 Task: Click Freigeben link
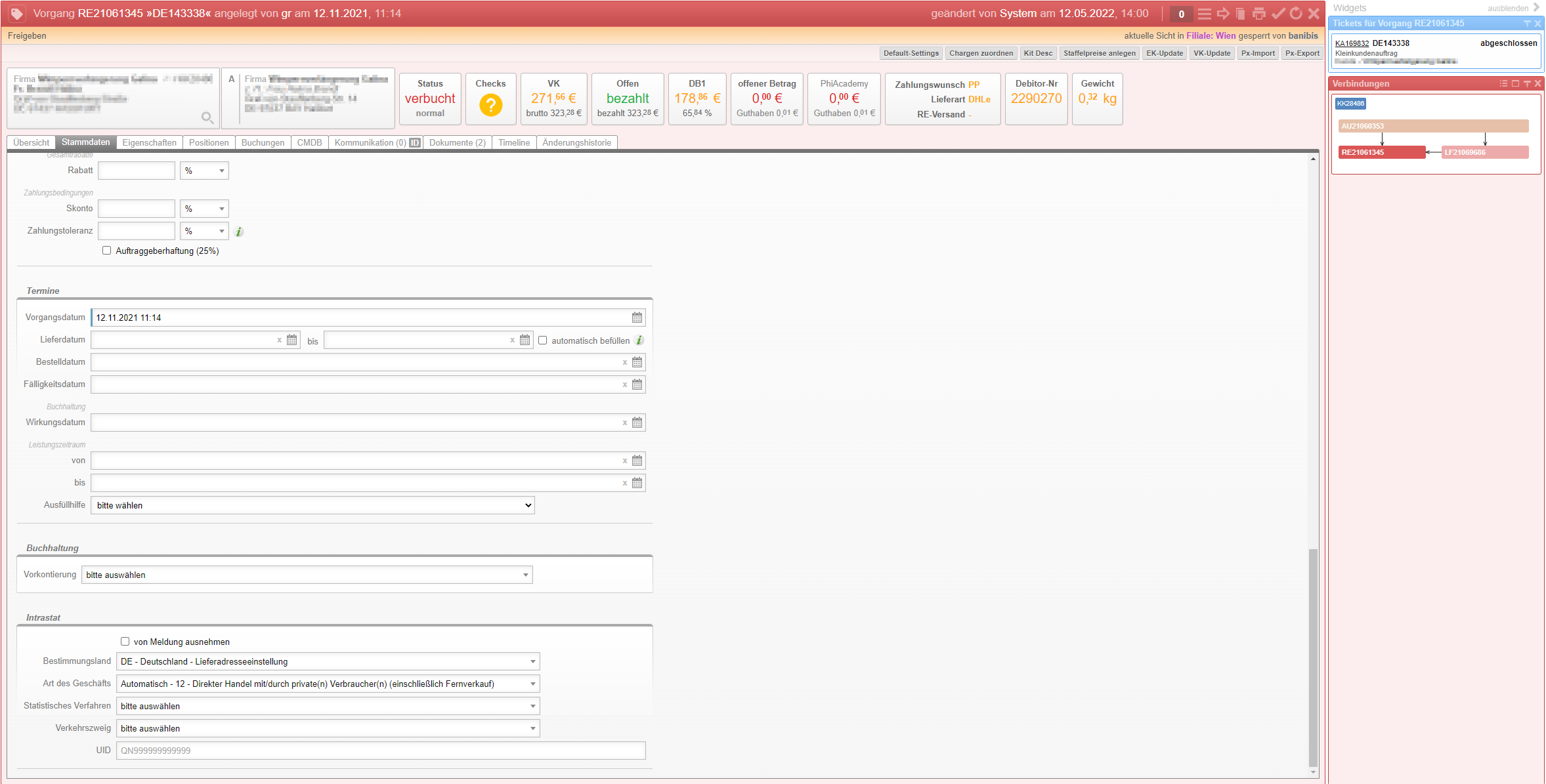tap(27, 35)
